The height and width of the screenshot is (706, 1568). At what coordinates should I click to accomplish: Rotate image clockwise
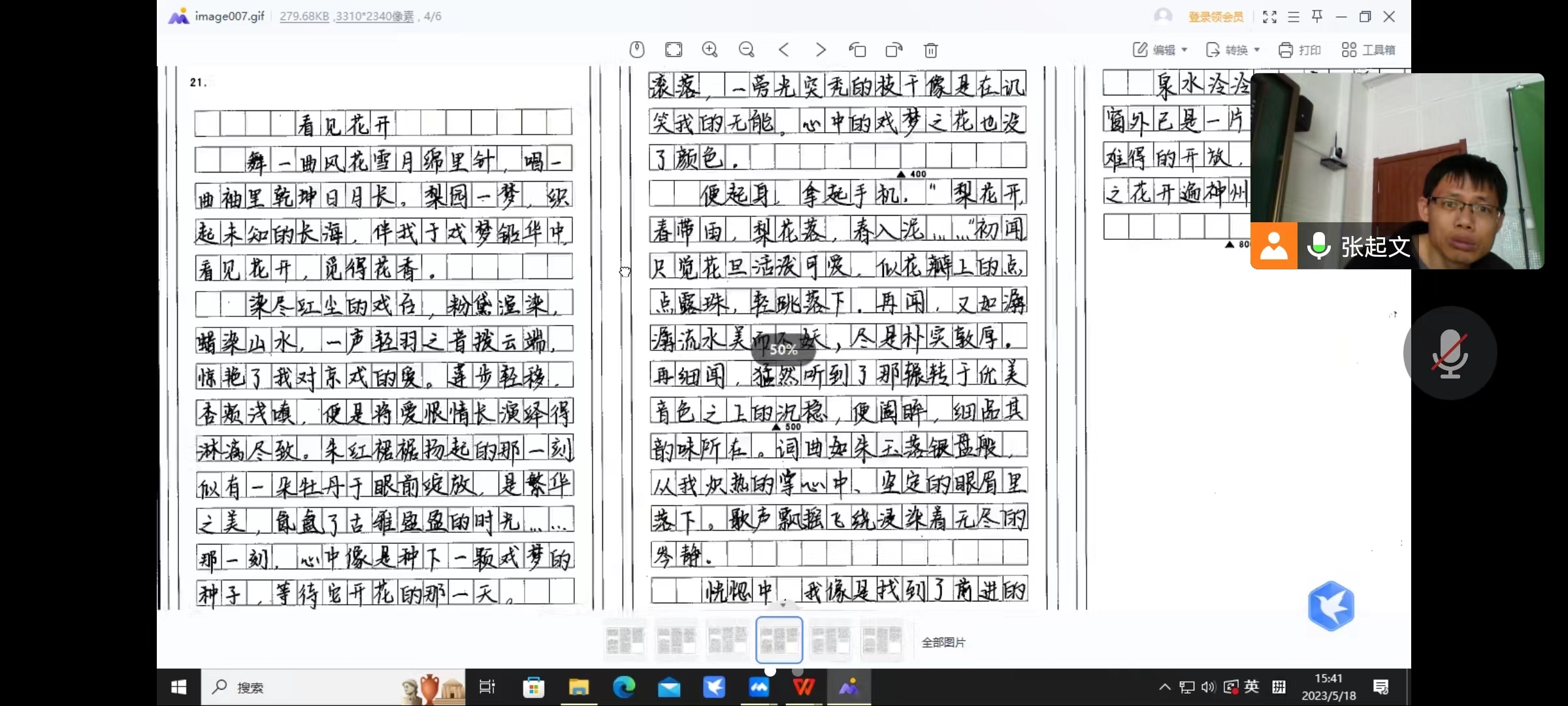tap(894, 50)
